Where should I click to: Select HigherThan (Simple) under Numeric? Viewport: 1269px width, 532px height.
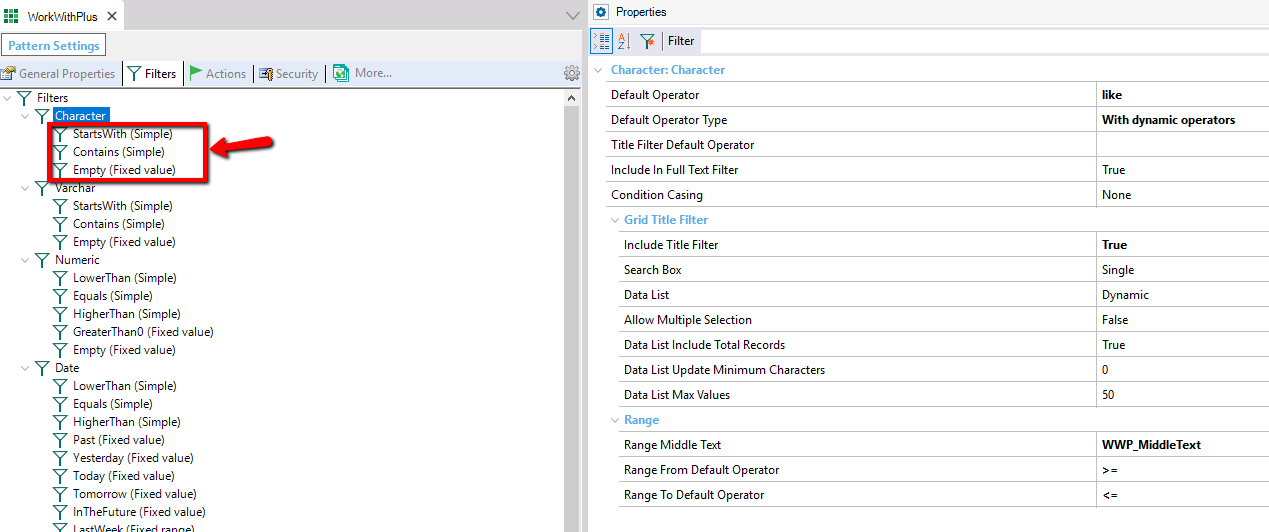pos(127,314)
